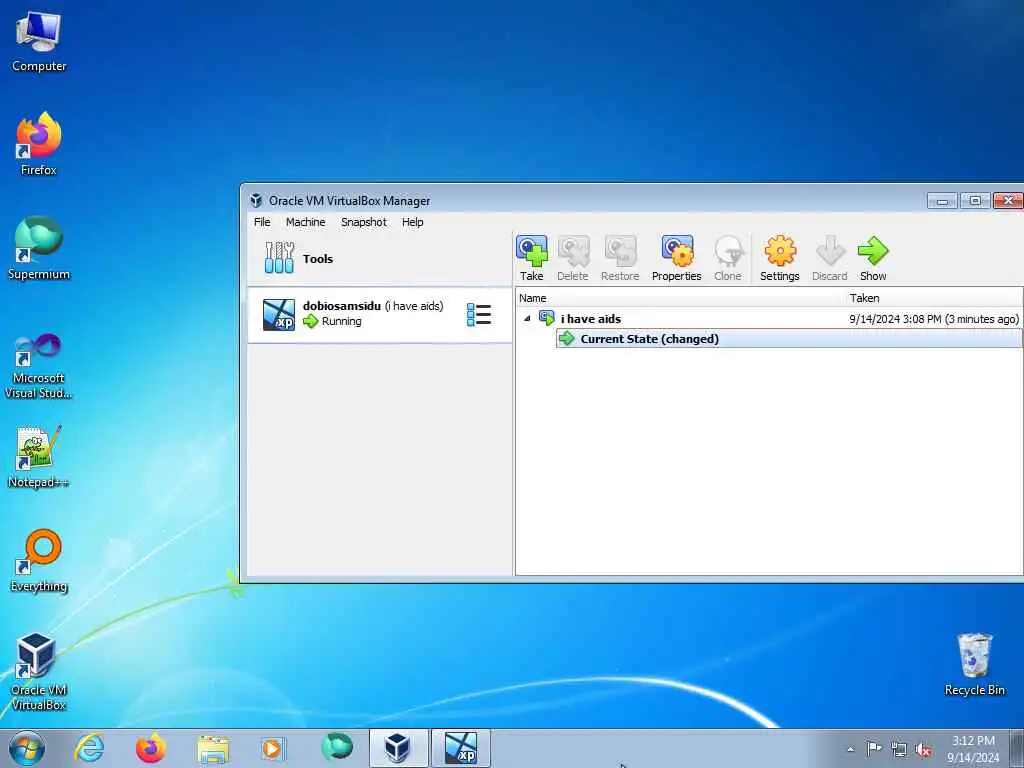Select the Everything desktop shortcut

coord(39,561)
